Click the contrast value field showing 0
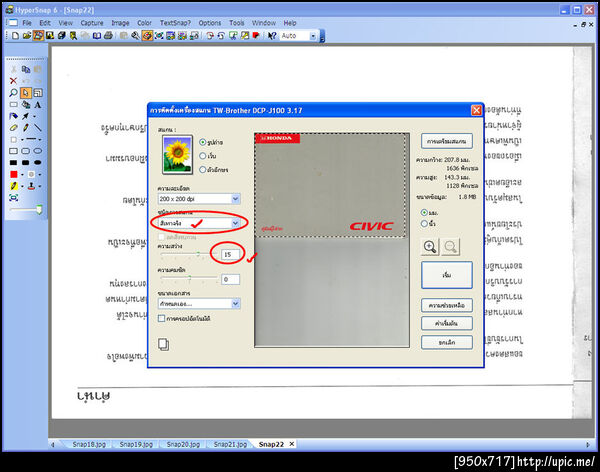600x472 pixels. 230,279
